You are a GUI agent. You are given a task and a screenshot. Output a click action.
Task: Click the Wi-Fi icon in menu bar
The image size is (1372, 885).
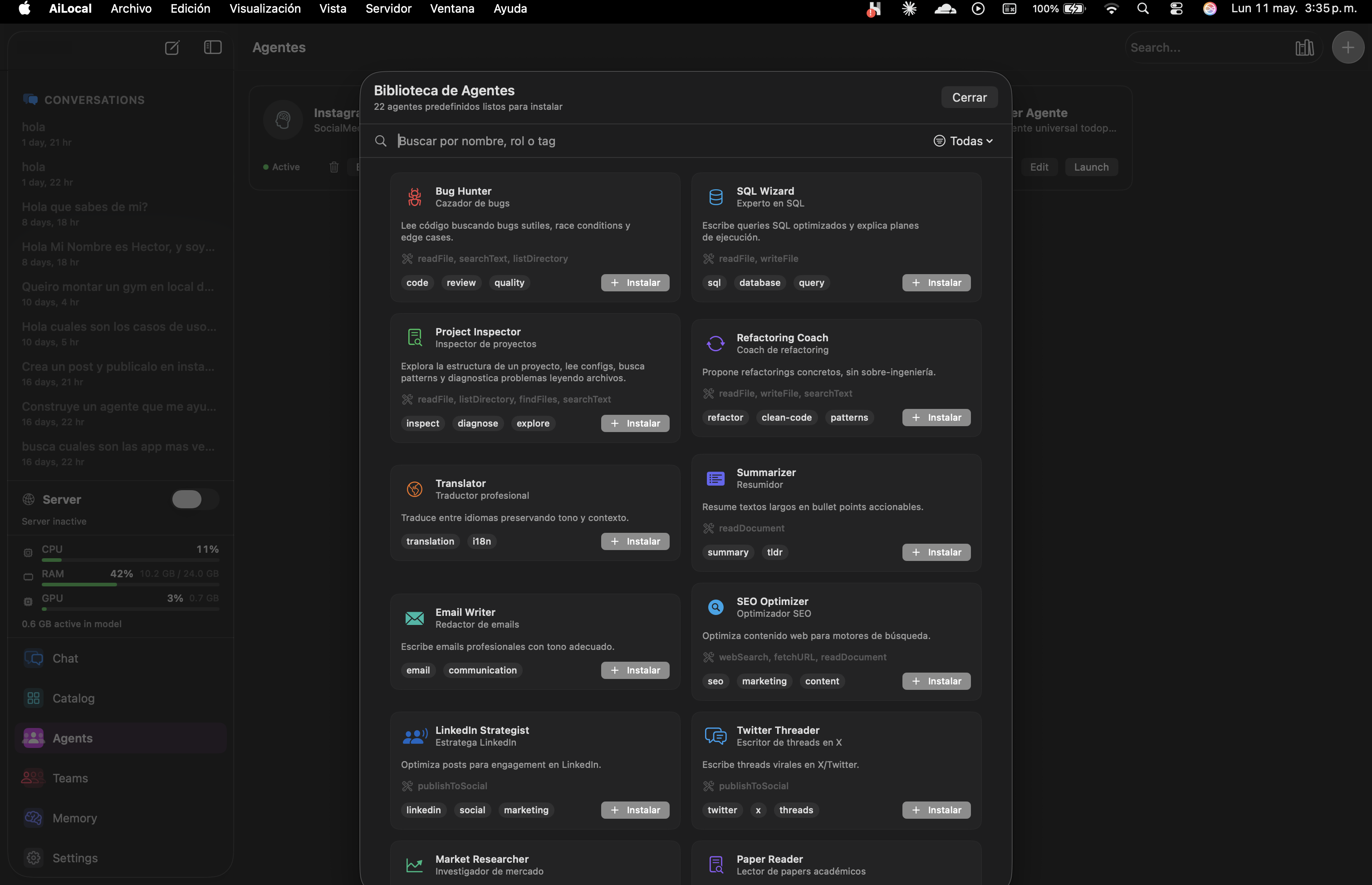coord(1111,9)
